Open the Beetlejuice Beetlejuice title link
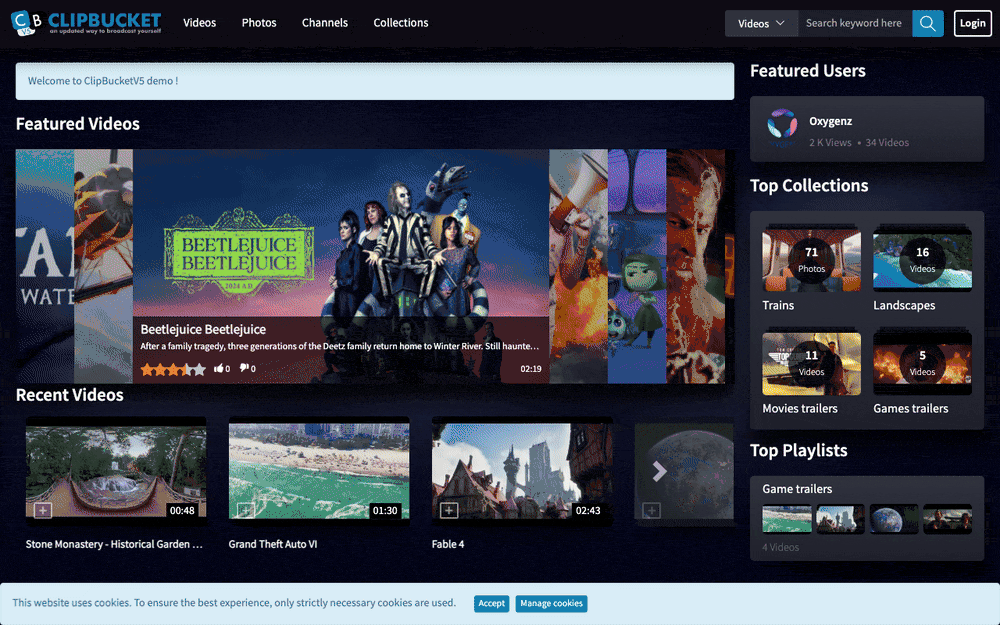This screenshot has width=1000, height=625. (x=203, y=329)
